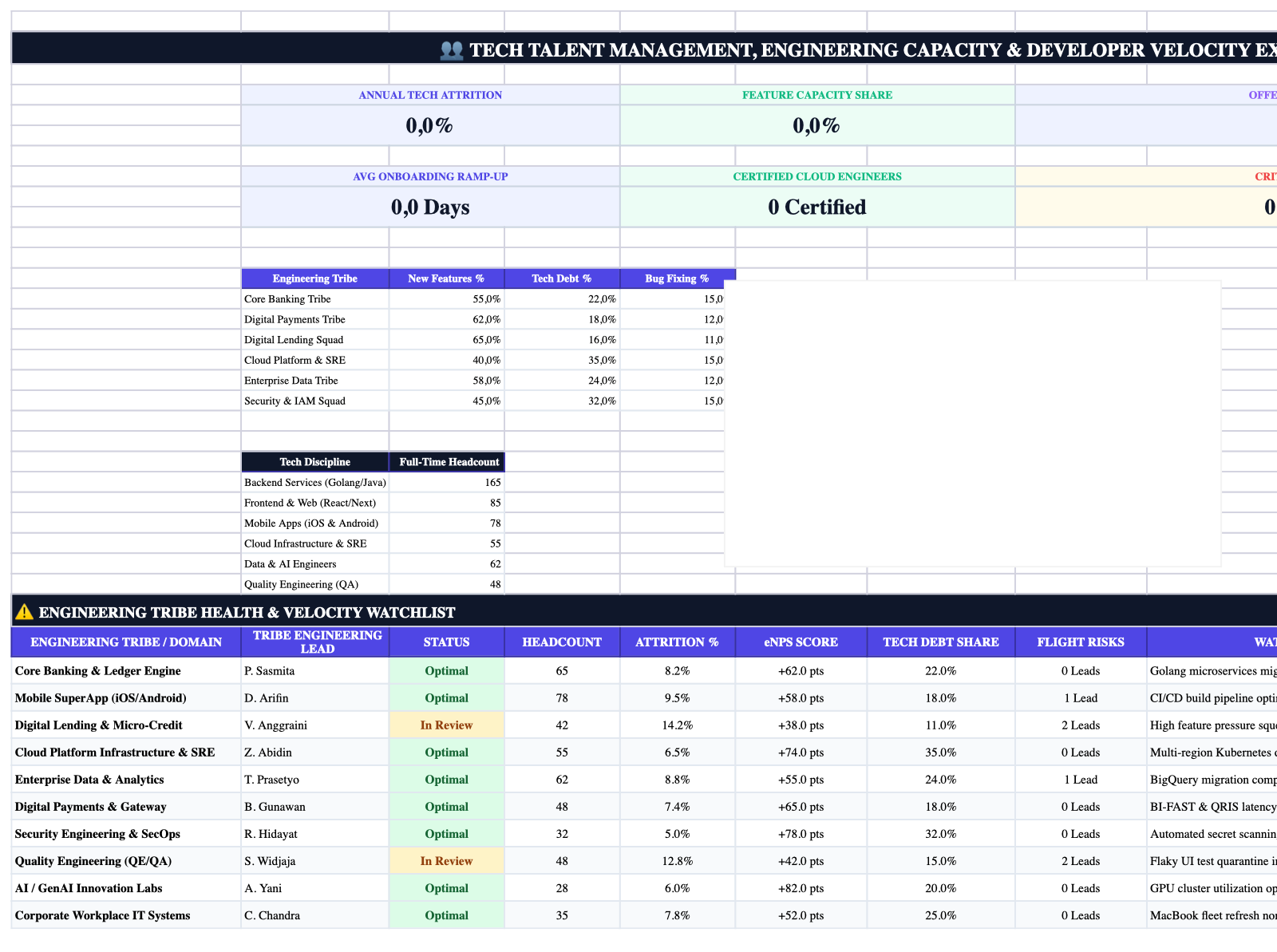Viewport: 1277px width, 952px height.
Task: Click headcount value 165
Action: point(446,483)
